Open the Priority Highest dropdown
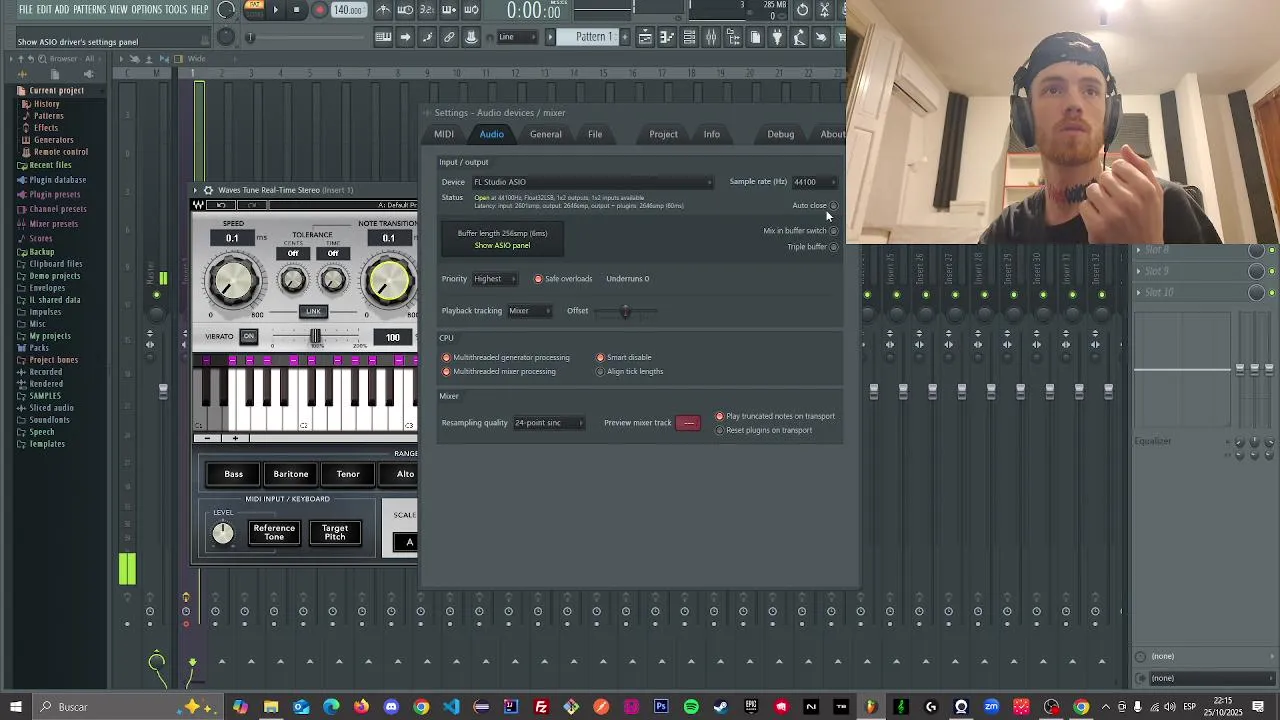 (495, 279)
